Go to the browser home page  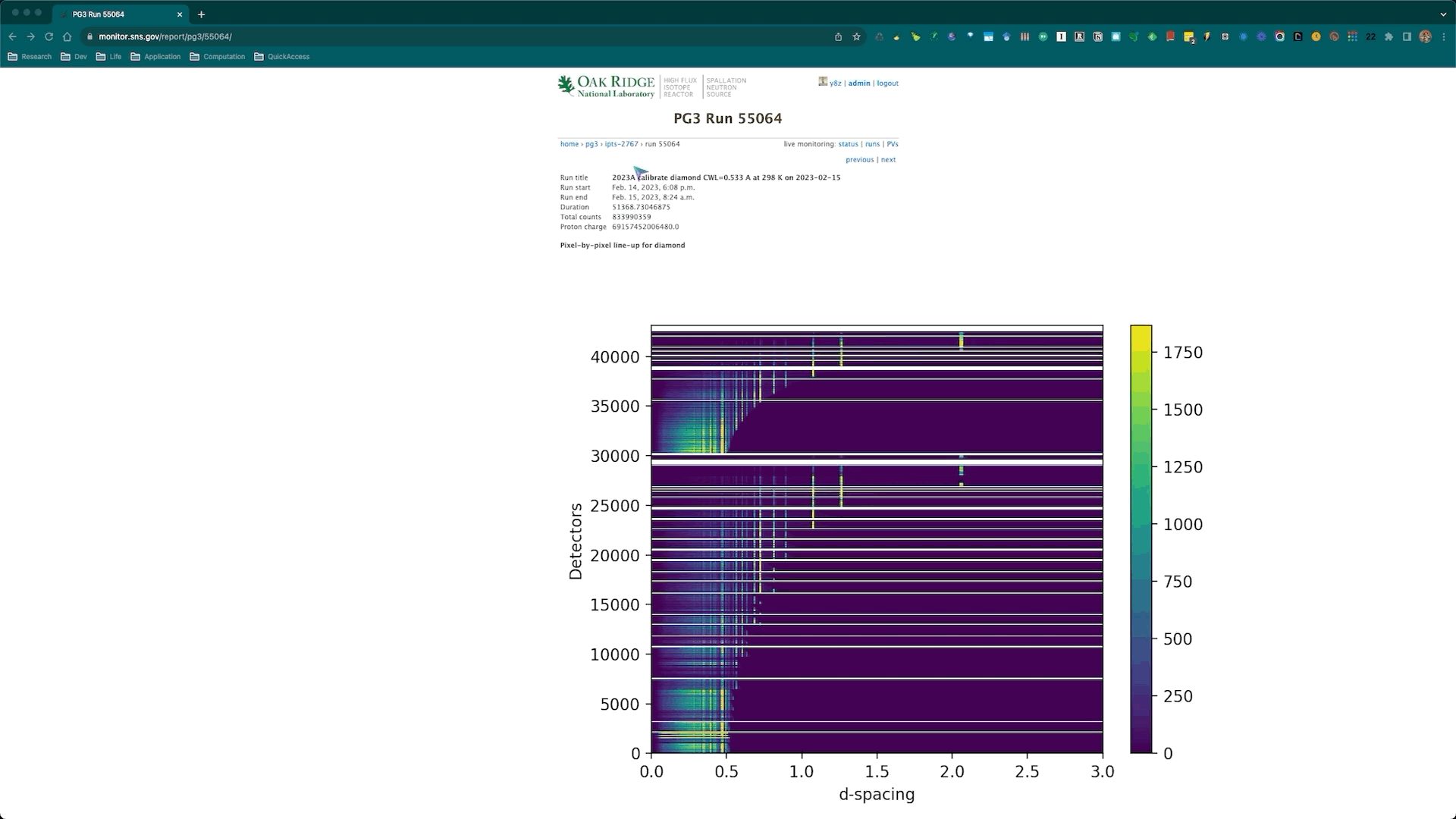(67, 36)
